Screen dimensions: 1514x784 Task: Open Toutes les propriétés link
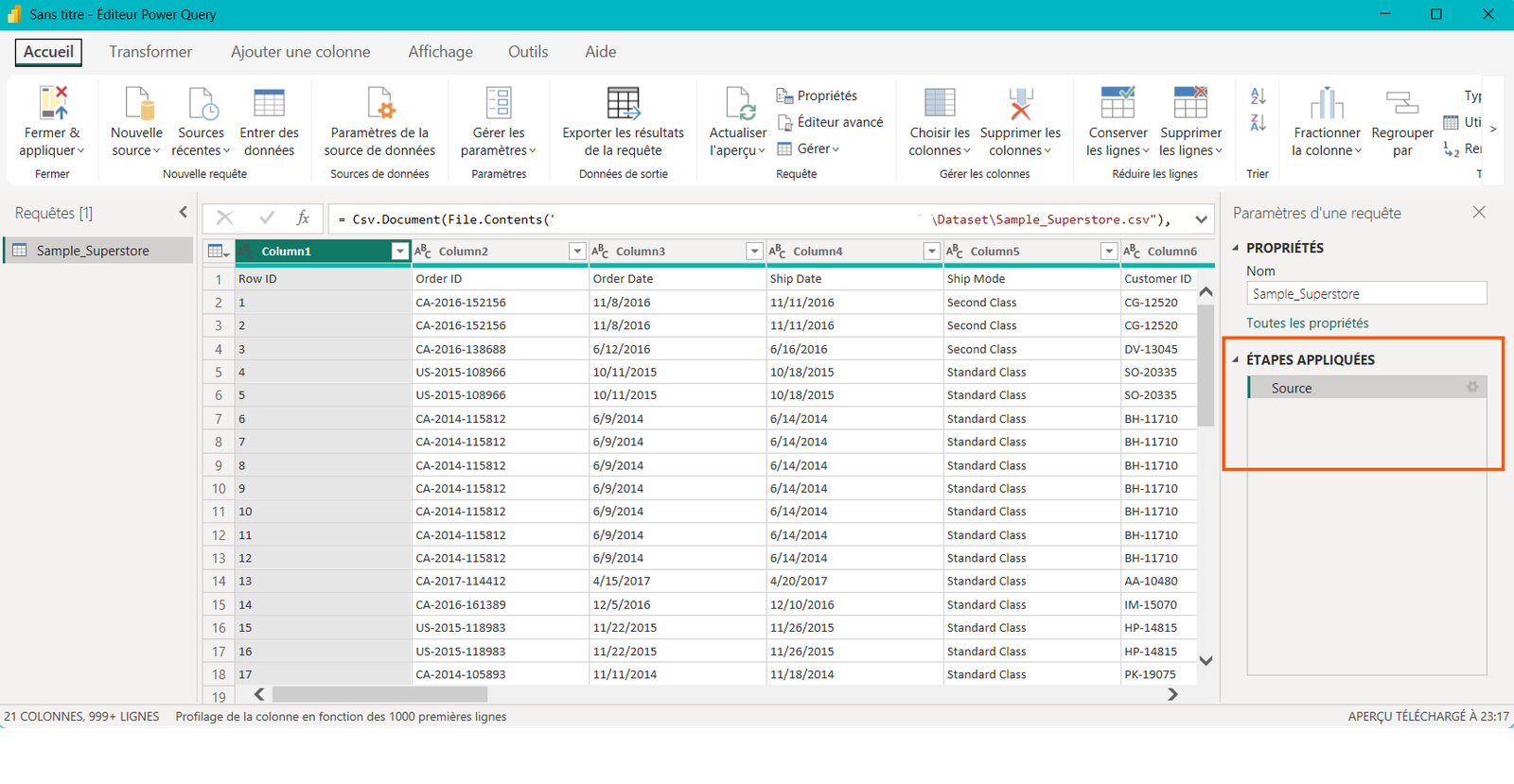1308,323
